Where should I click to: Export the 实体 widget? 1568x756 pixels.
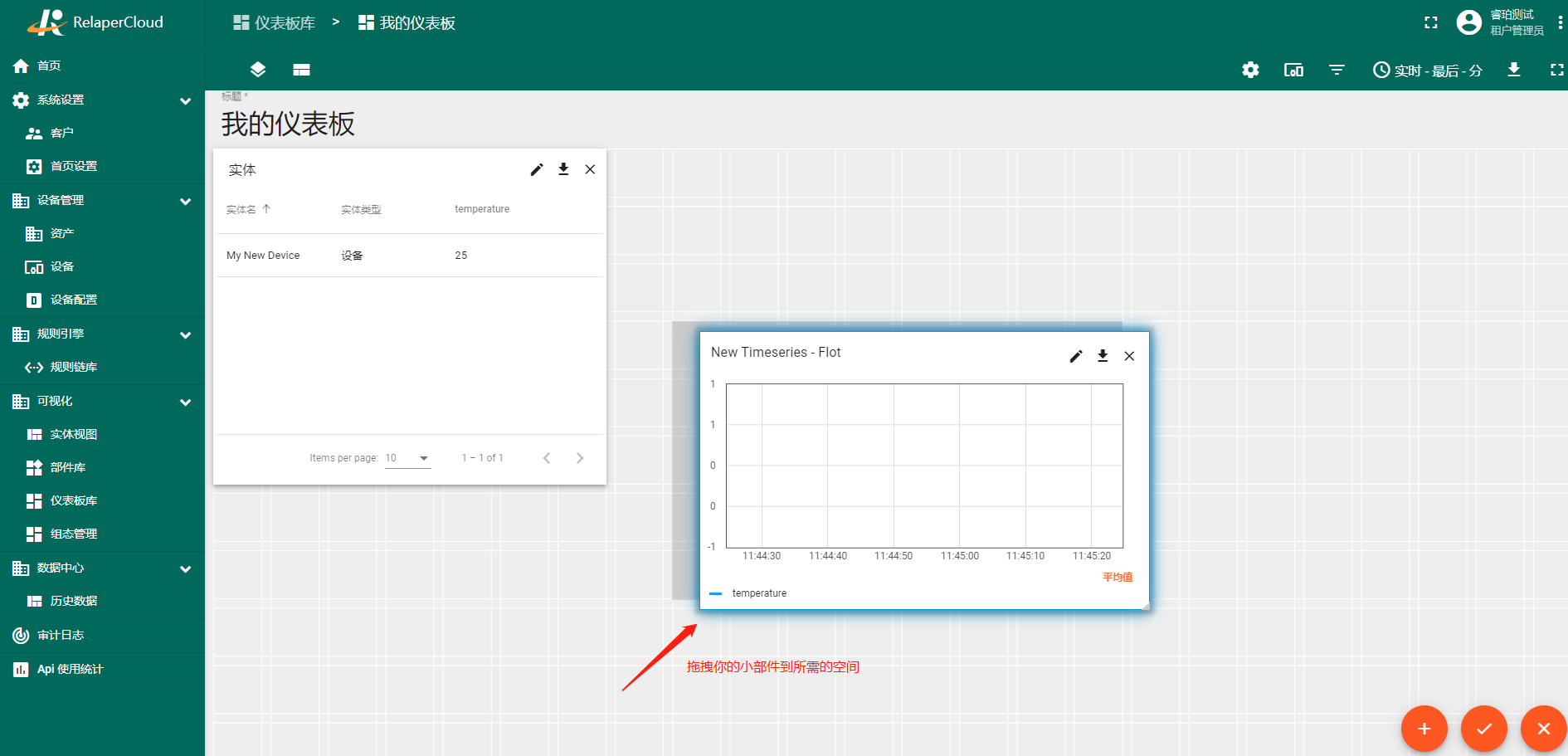[x=563, y=169]
